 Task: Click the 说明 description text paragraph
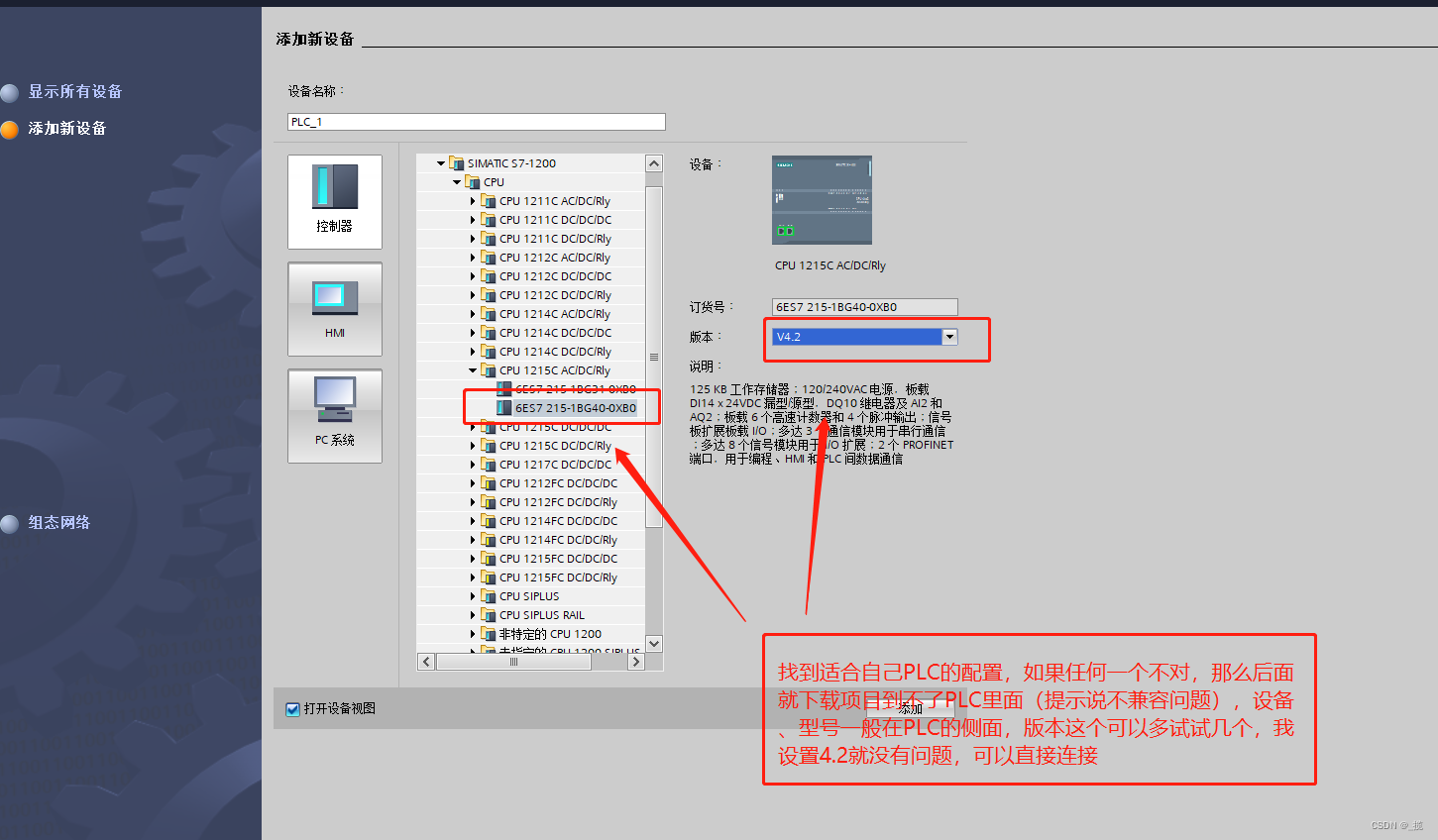point(822,424)
